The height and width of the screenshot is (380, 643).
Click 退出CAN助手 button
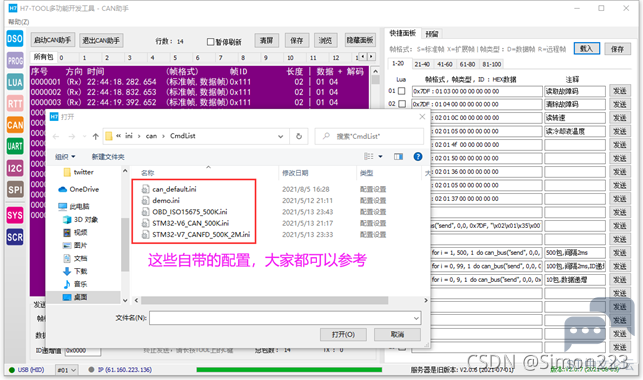click(101, 40)
